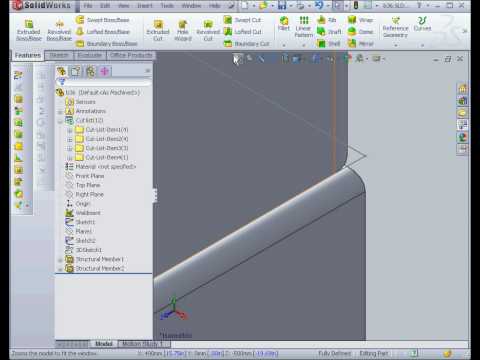The image size is (480, 360).
Task: Open the Hole Wizard
Action: [183, 30]
